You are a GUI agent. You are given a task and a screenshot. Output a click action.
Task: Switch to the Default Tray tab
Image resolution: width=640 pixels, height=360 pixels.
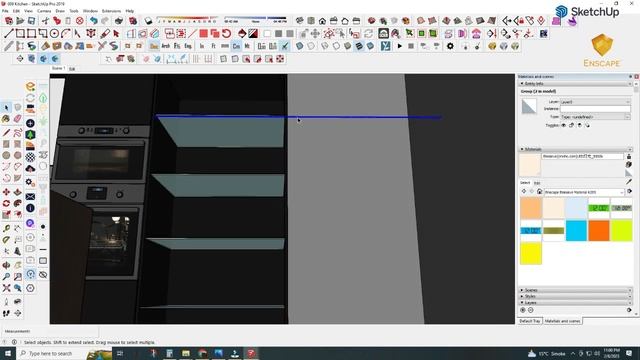click(x=530, y=321)
